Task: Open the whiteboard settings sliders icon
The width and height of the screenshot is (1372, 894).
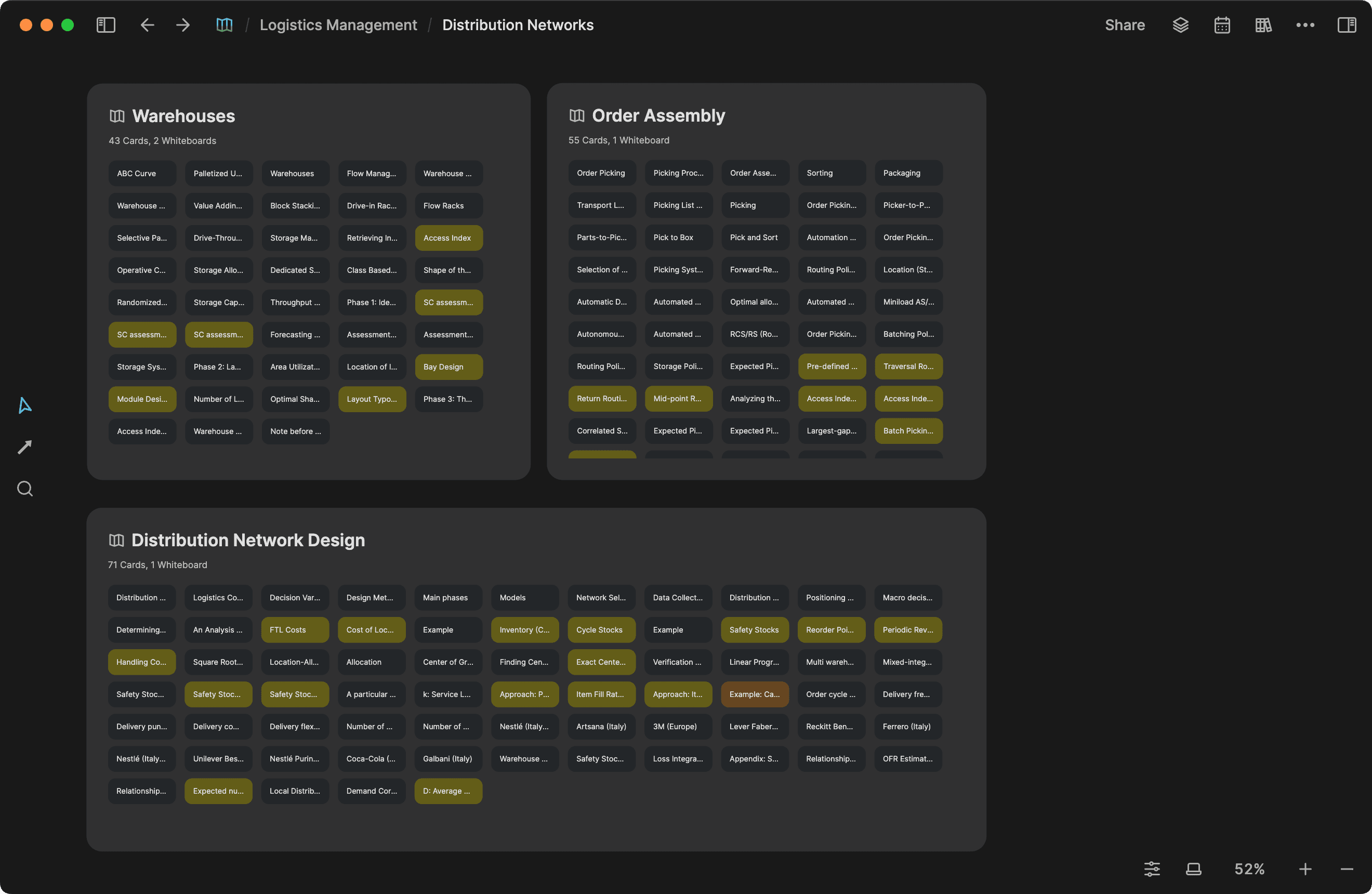Action: 1152,869
